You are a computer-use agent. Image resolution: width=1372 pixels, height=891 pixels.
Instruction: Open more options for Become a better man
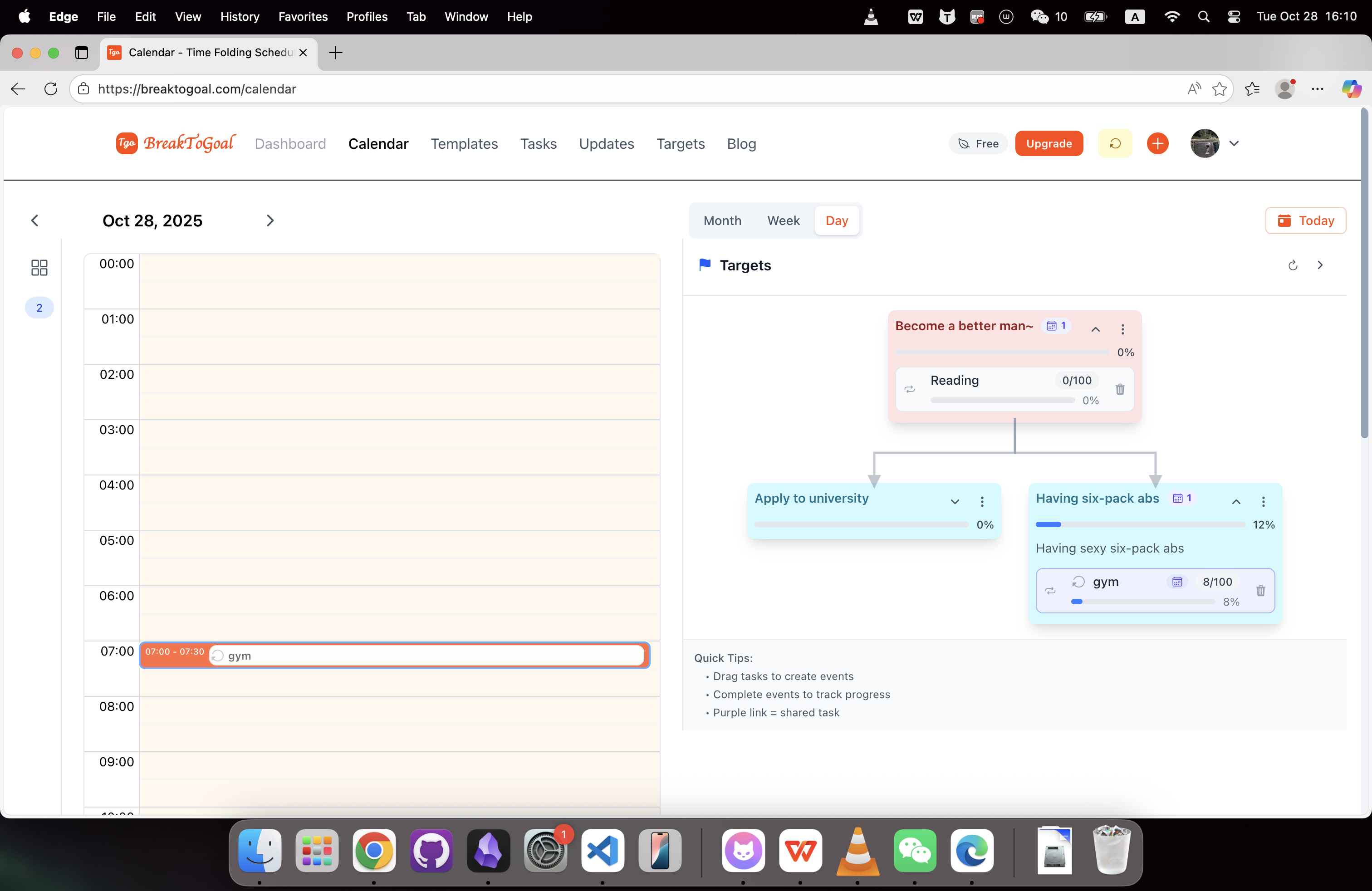click(x=1122, y=329)
